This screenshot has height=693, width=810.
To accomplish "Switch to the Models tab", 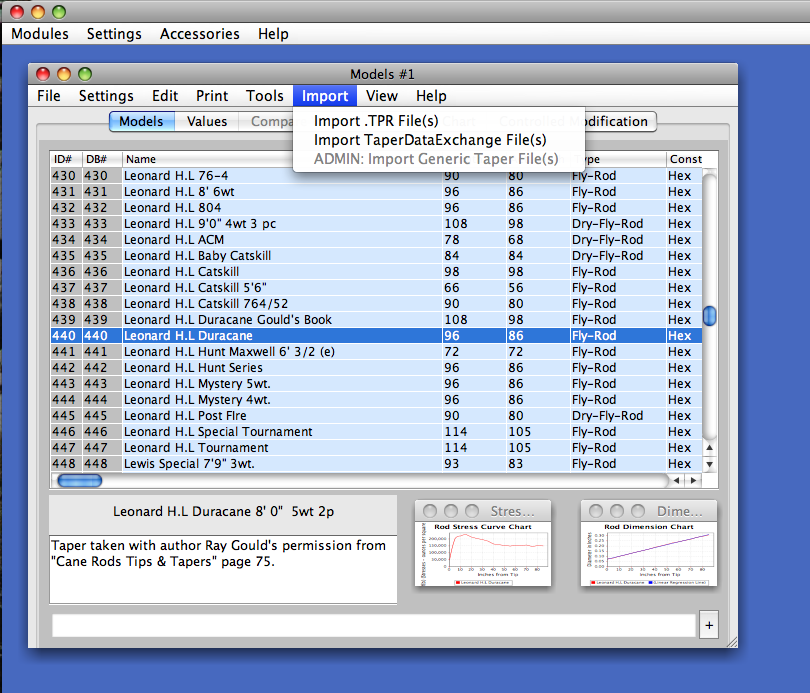I will click(141, 121).
